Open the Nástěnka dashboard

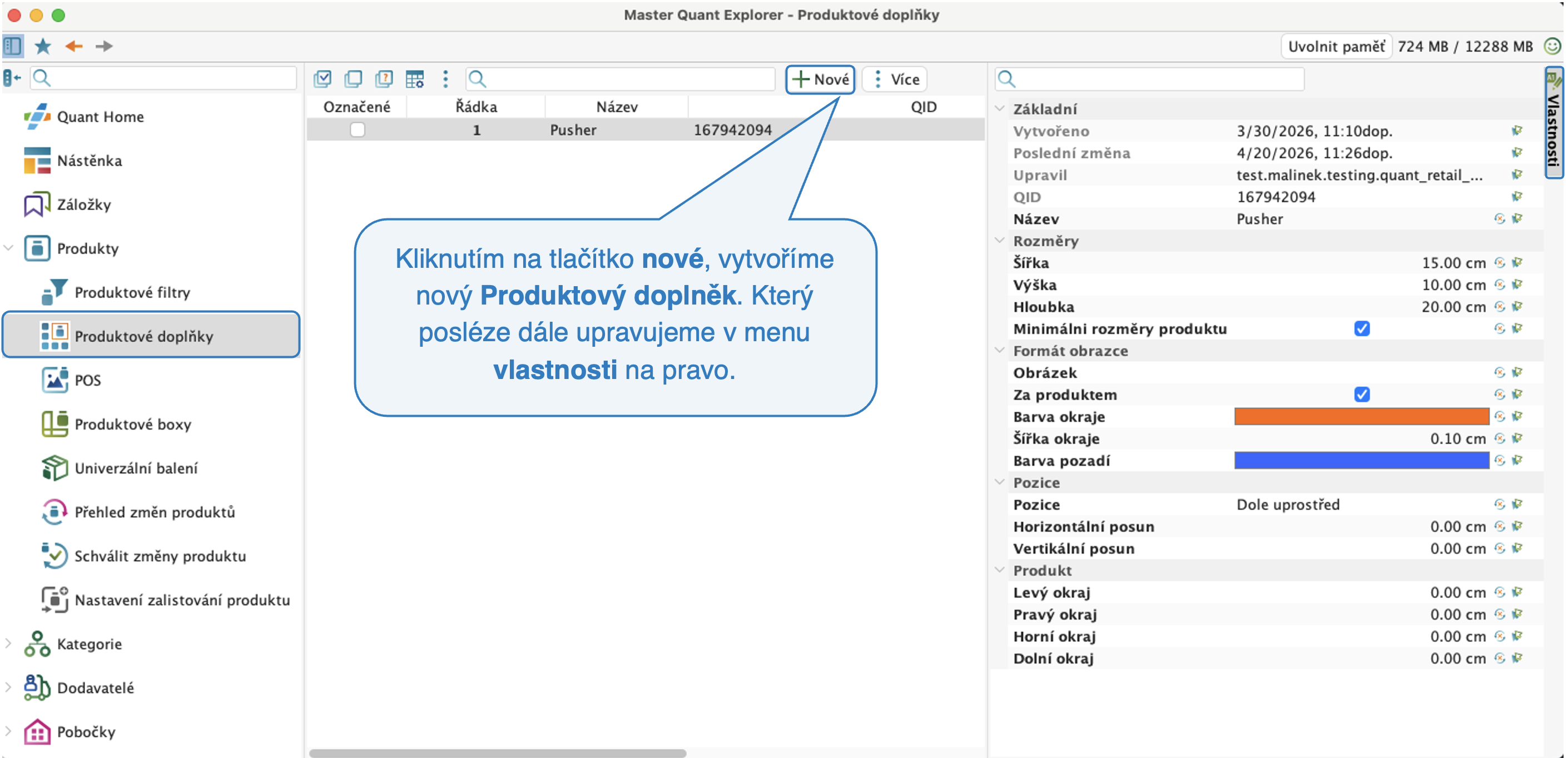click(73, 161)
